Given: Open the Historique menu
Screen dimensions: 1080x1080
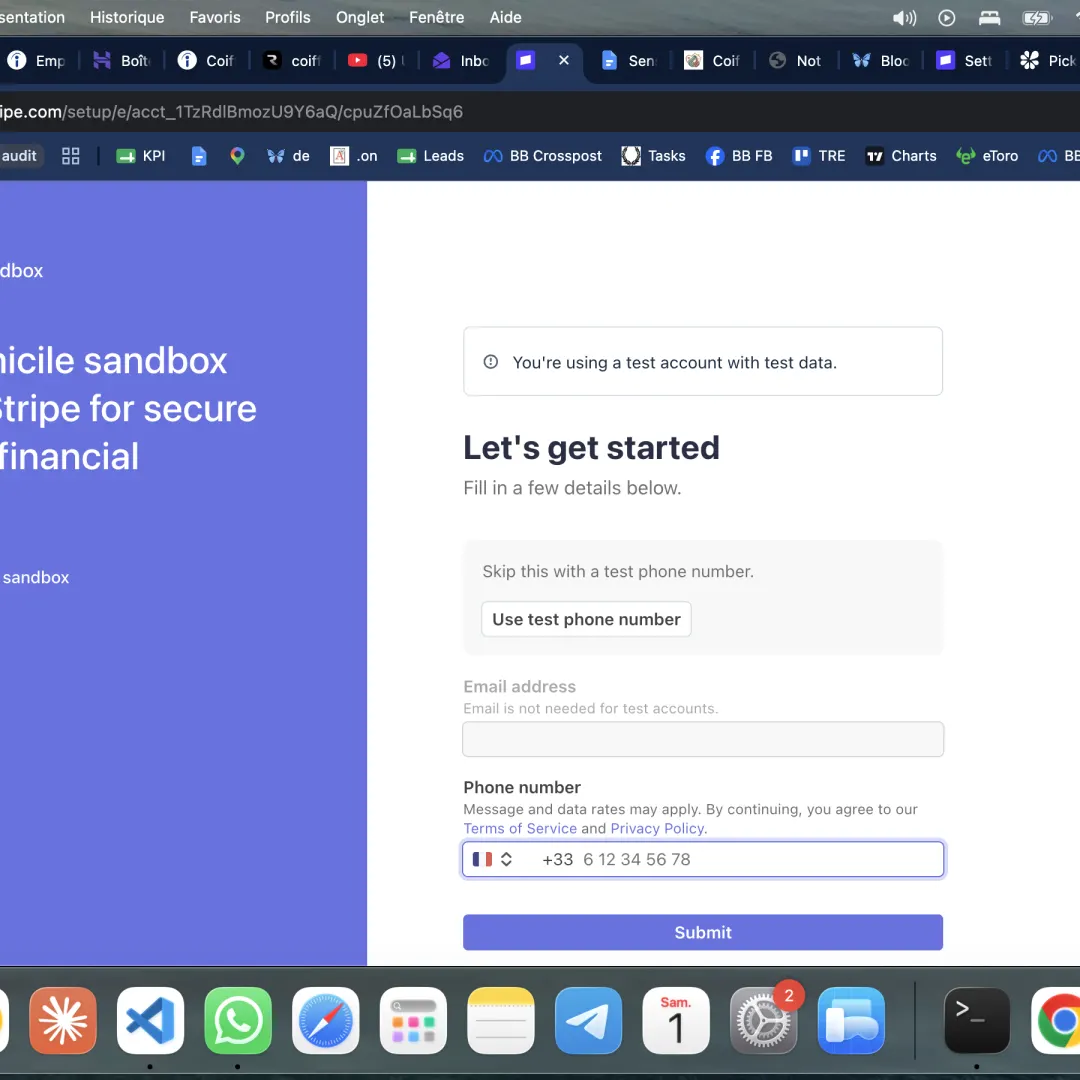Looking at the screenshot, I should point(127,17).
